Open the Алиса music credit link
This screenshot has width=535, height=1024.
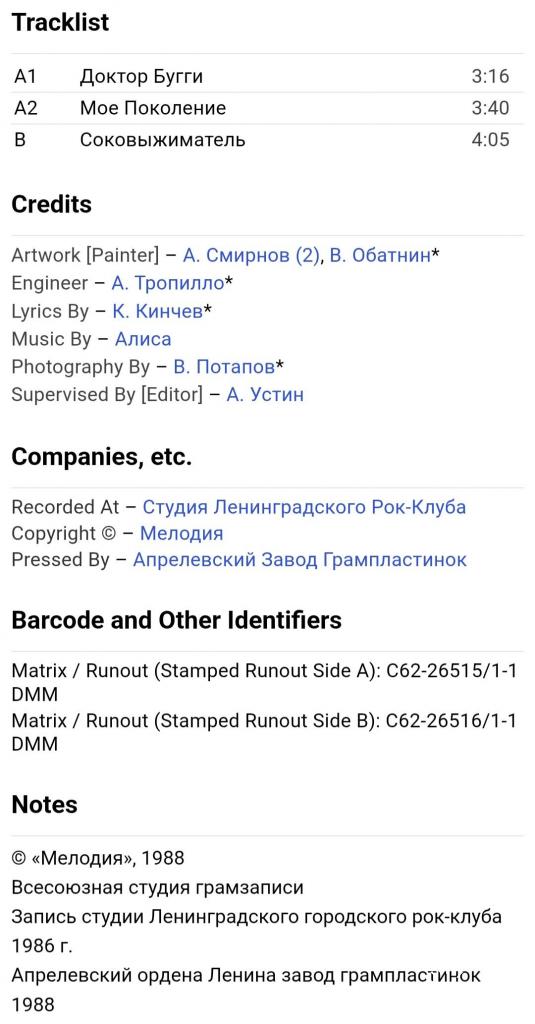(143, 339)
